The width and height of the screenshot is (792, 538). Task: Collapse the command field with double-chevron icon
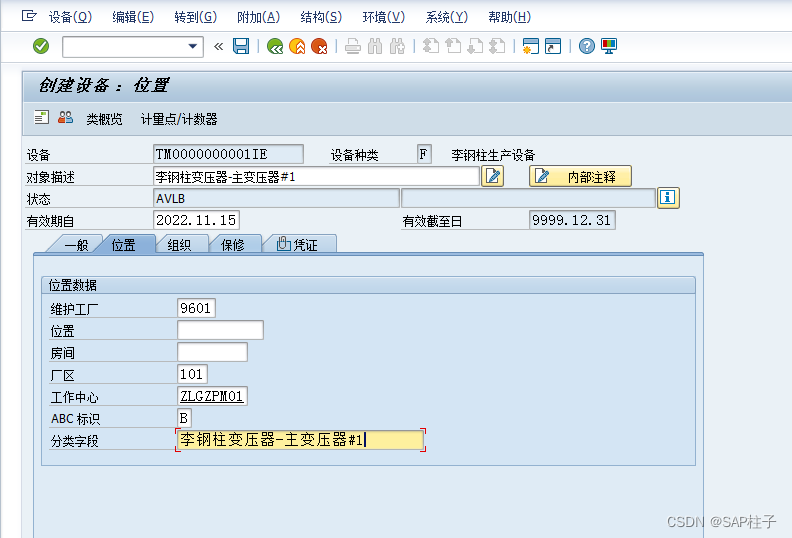click(x=218, y=46)
